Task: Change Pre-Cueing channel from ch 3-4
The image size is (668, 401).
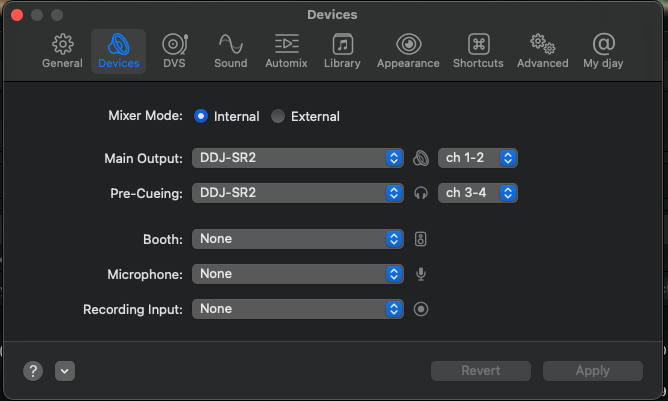Action: 478,193
